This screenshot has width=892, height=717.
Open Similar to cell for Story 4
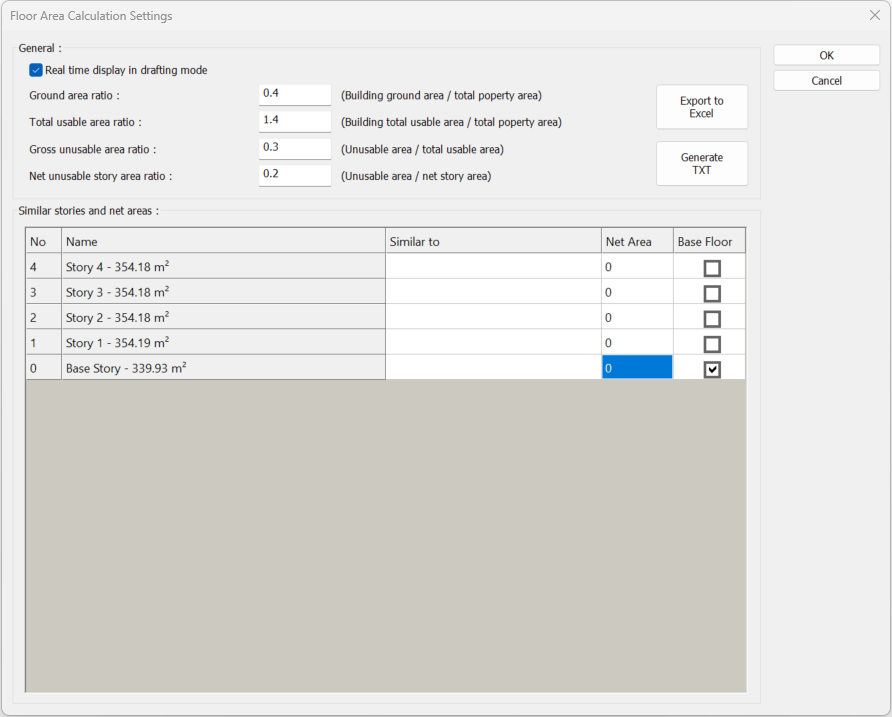493,267
